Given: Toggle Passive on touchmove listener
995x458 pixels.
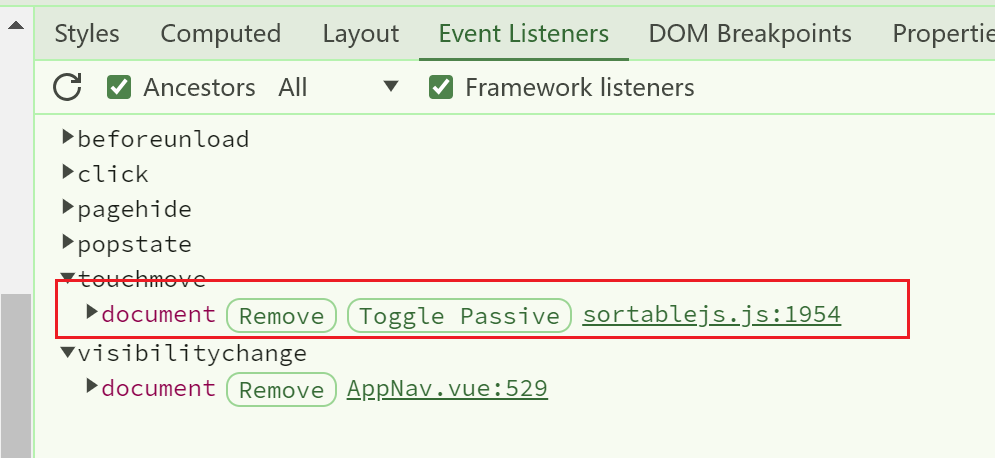Looking at the screenshot, I should pyautogui.click(x=459, y=315).
